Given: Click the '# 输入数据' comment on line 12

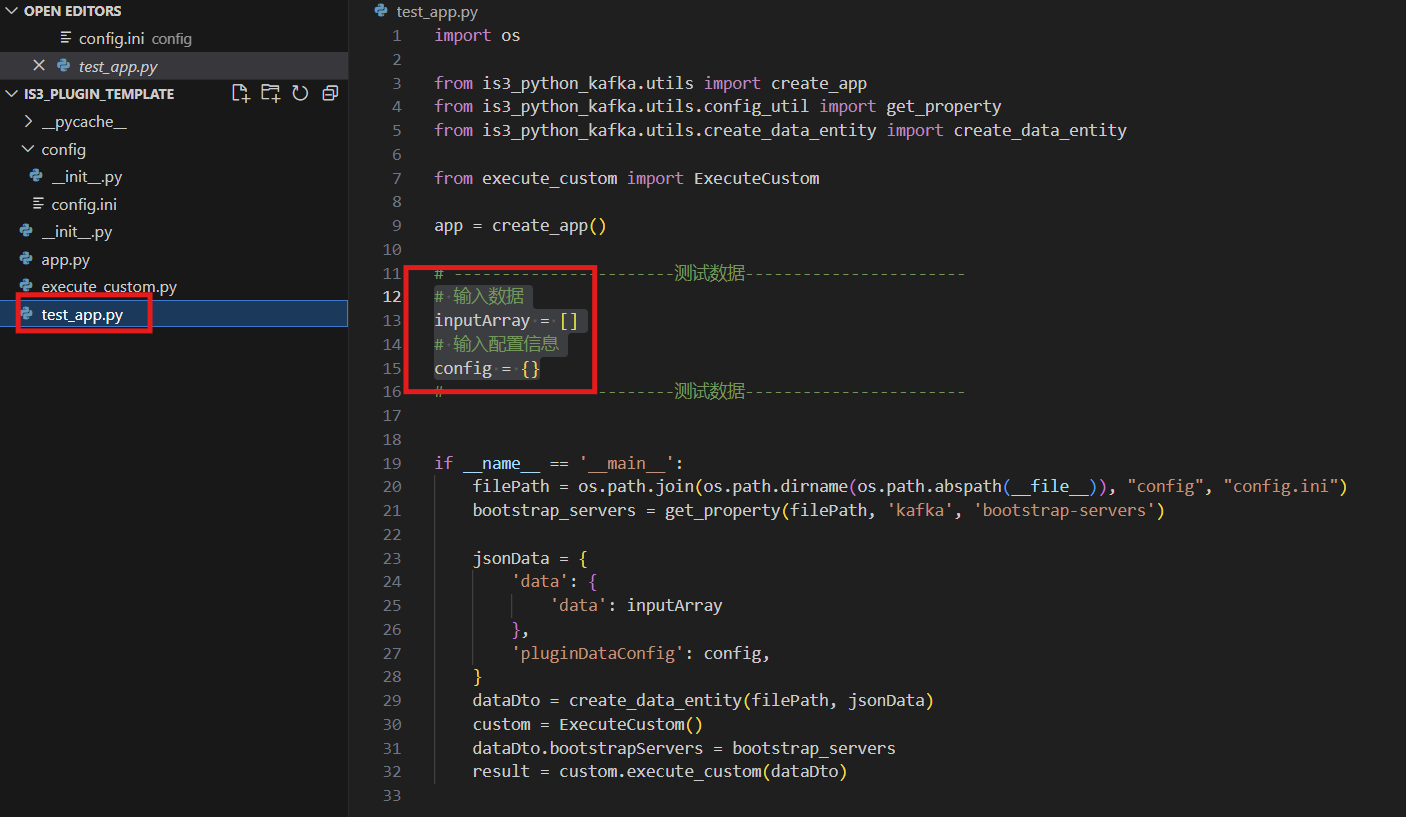Looking at the screenshot, I should pyautogui.click(x=479, y=297).
